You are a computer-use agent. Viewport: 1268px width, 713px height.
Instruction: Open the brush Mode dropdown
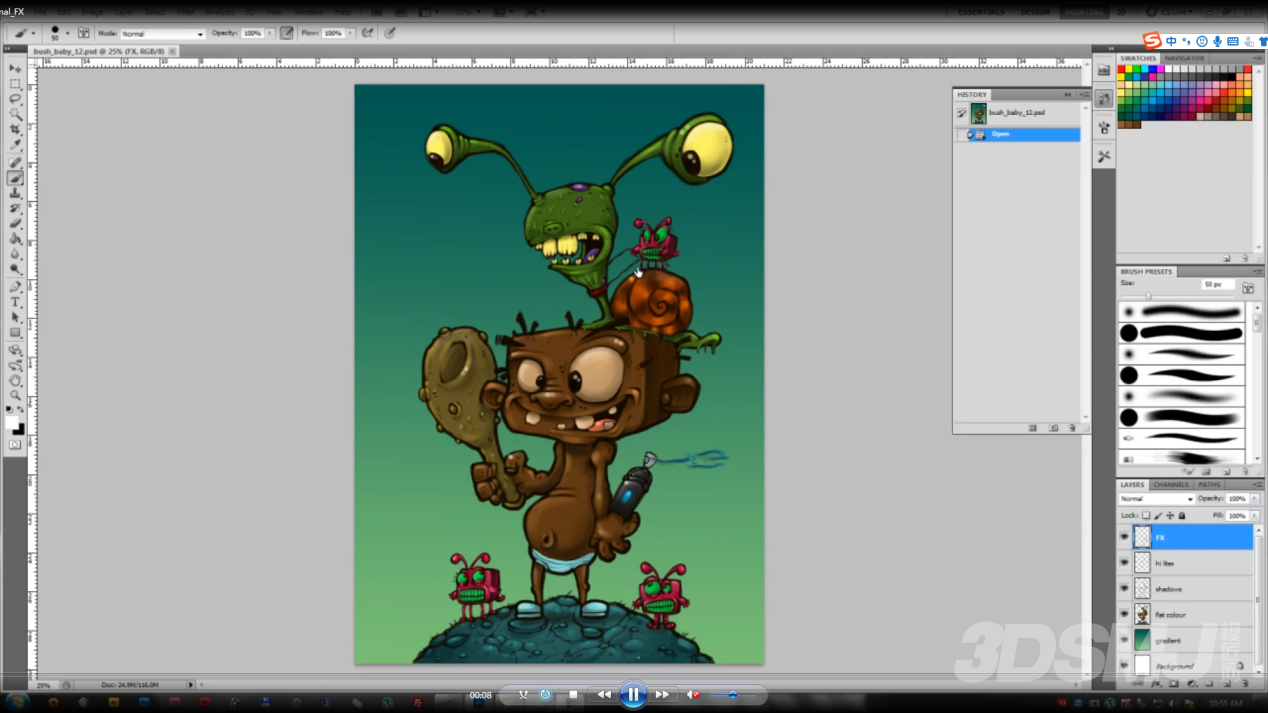point(162,34)
